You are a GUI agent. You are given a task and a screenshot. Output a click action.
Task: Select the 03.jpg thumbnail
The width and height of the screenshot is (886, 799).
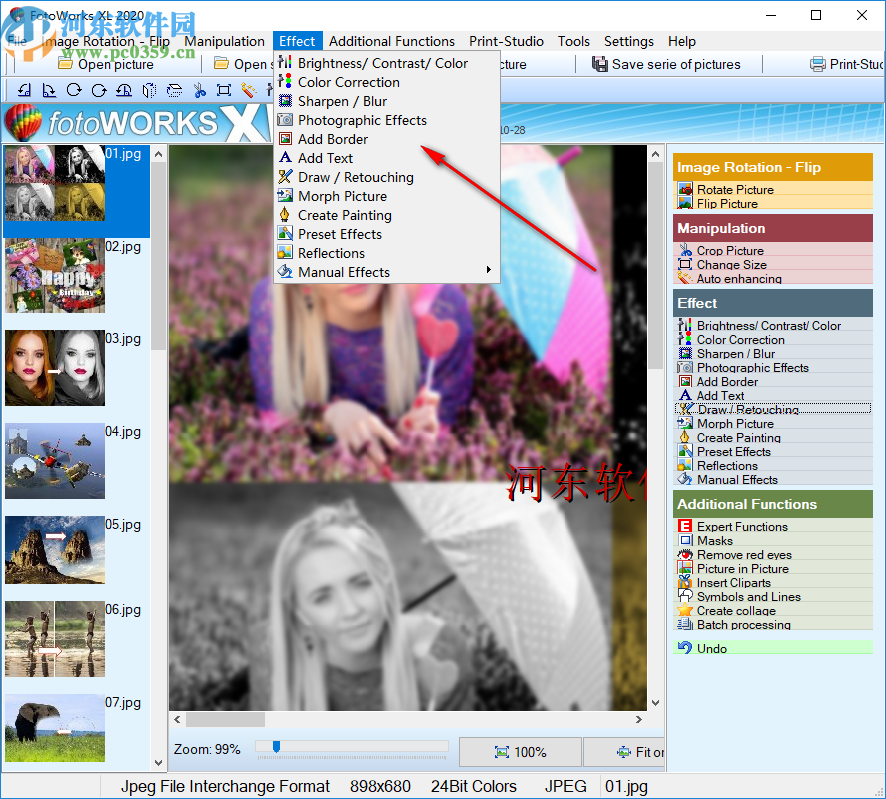coord(55,370)
